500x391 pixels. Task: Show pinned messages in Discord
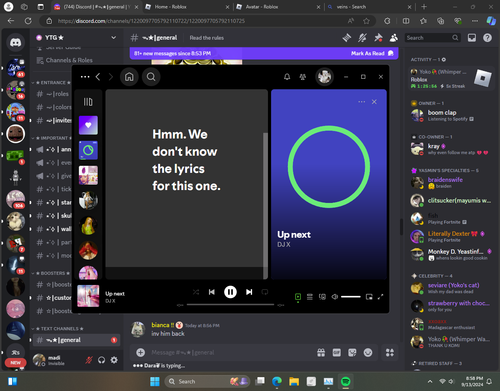coord(378,38)
